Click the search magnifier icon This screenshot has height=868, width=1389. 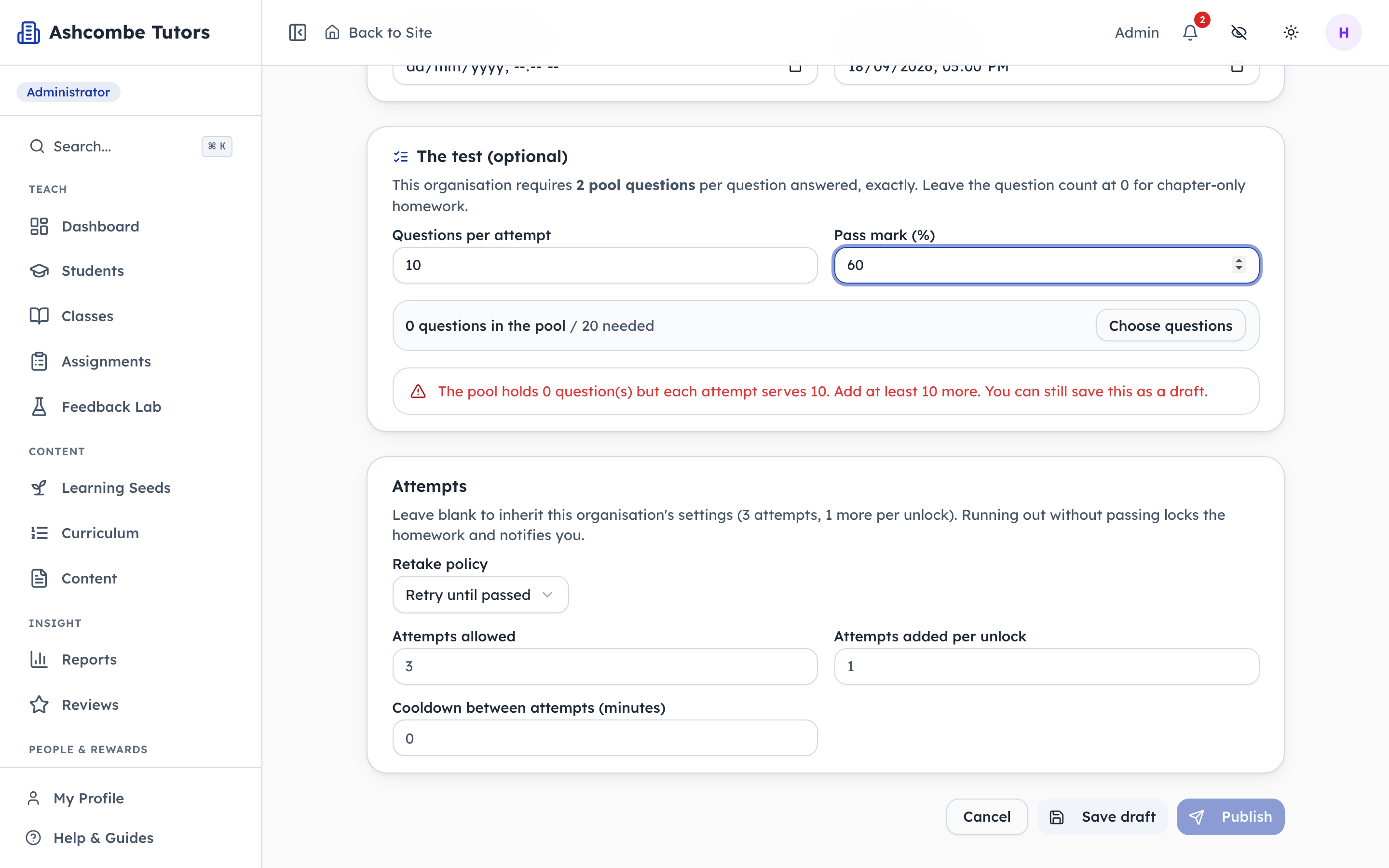pyautogui.click(x=37, y=147)
